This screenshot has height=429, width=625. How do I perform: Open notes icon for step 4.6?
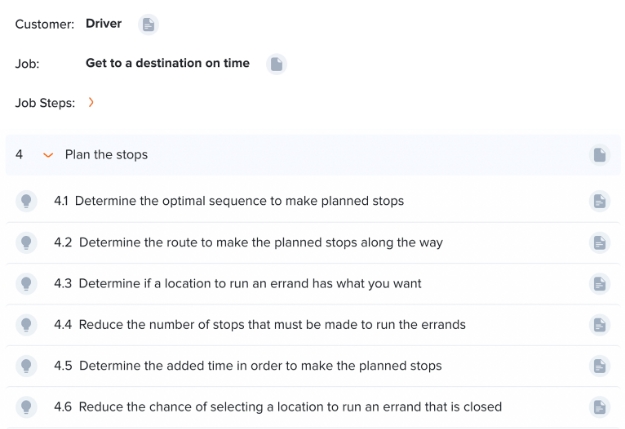(599, 407)
